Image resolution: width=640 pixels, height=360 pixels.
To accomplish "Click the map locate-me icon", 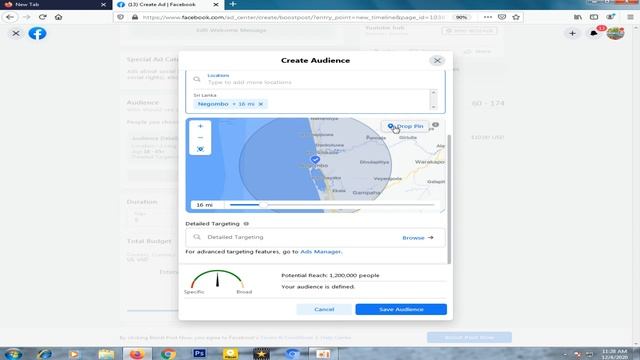I will [200, 149].
